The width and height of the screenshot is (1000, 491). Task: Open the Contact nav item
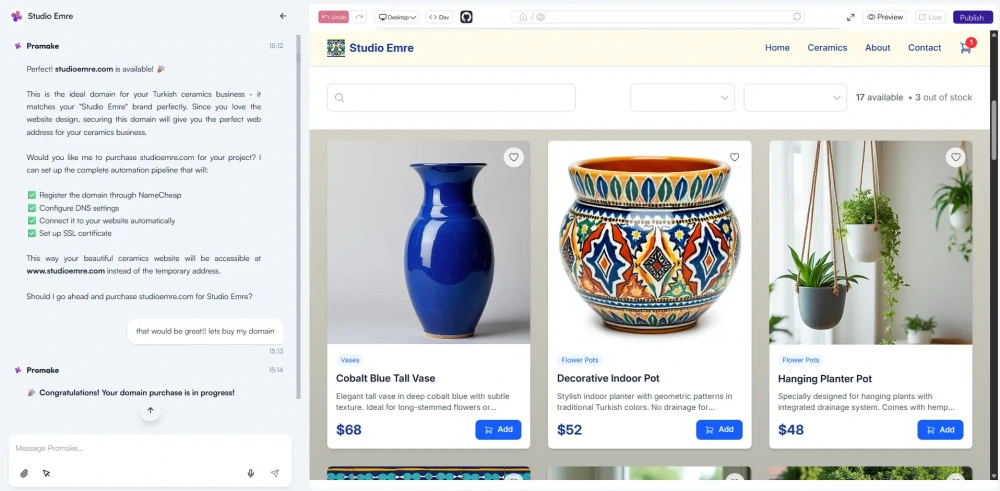click(x=924, y=48)
